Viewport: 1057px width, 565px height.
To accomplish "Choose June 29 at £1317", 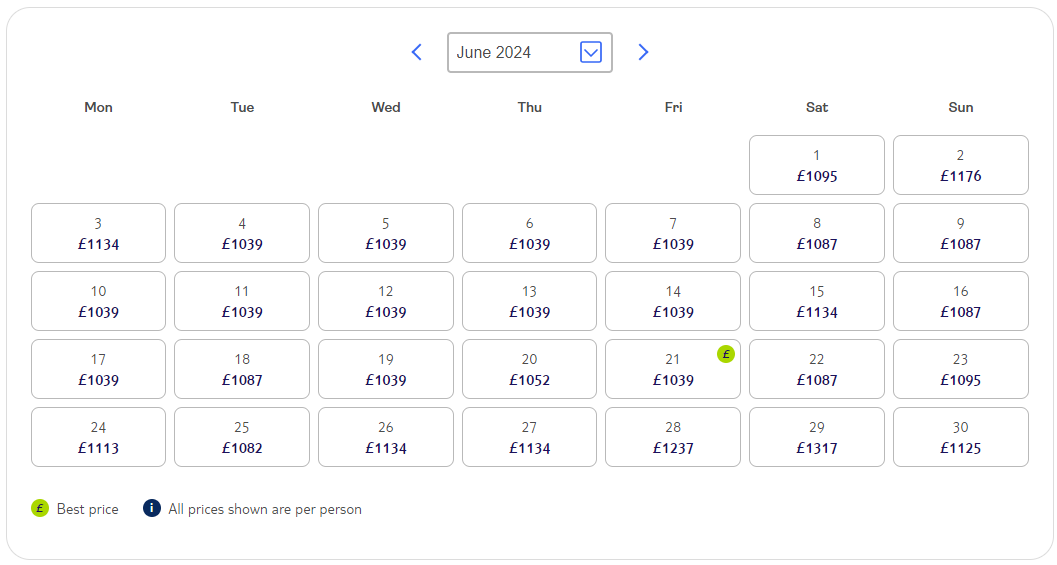I will 816,437.
